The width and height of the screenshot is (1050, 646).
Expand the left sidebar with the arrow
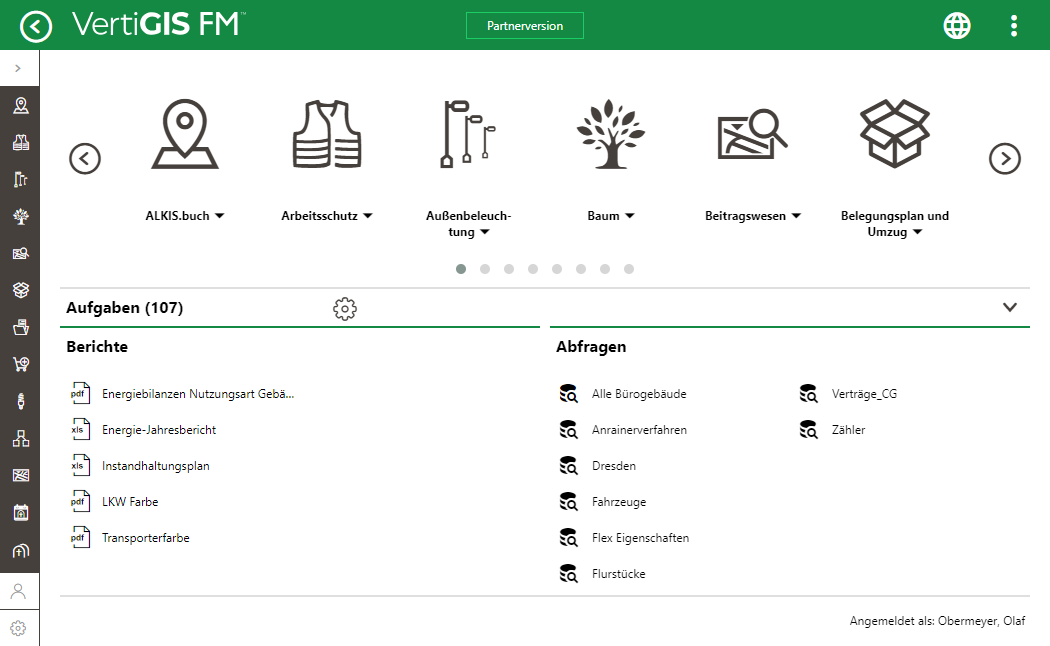pyautogui.click(x=18, y=68)
